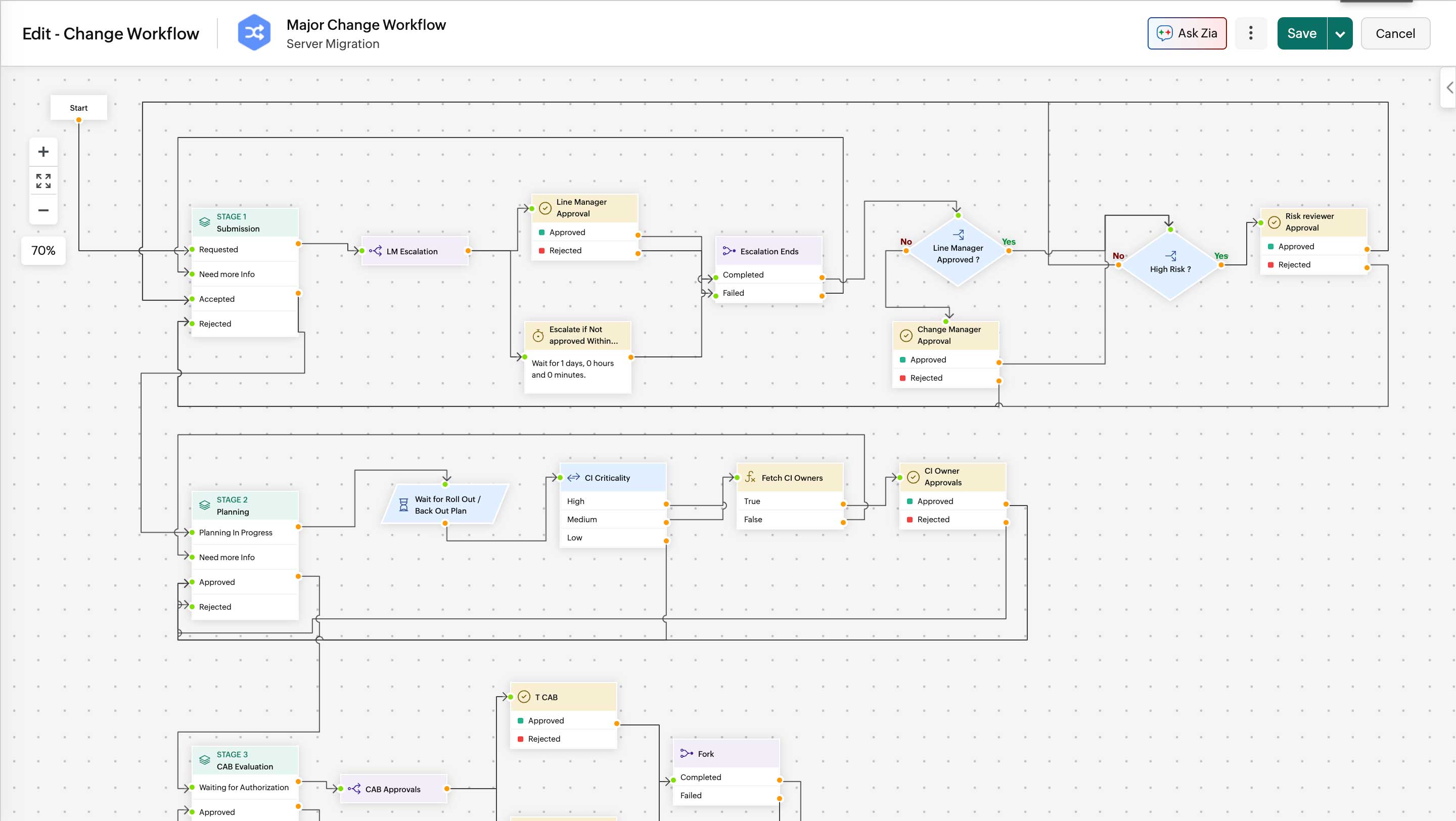Click the zoom in plus icon
1456x821 pixels.
[x=43, y=152]
